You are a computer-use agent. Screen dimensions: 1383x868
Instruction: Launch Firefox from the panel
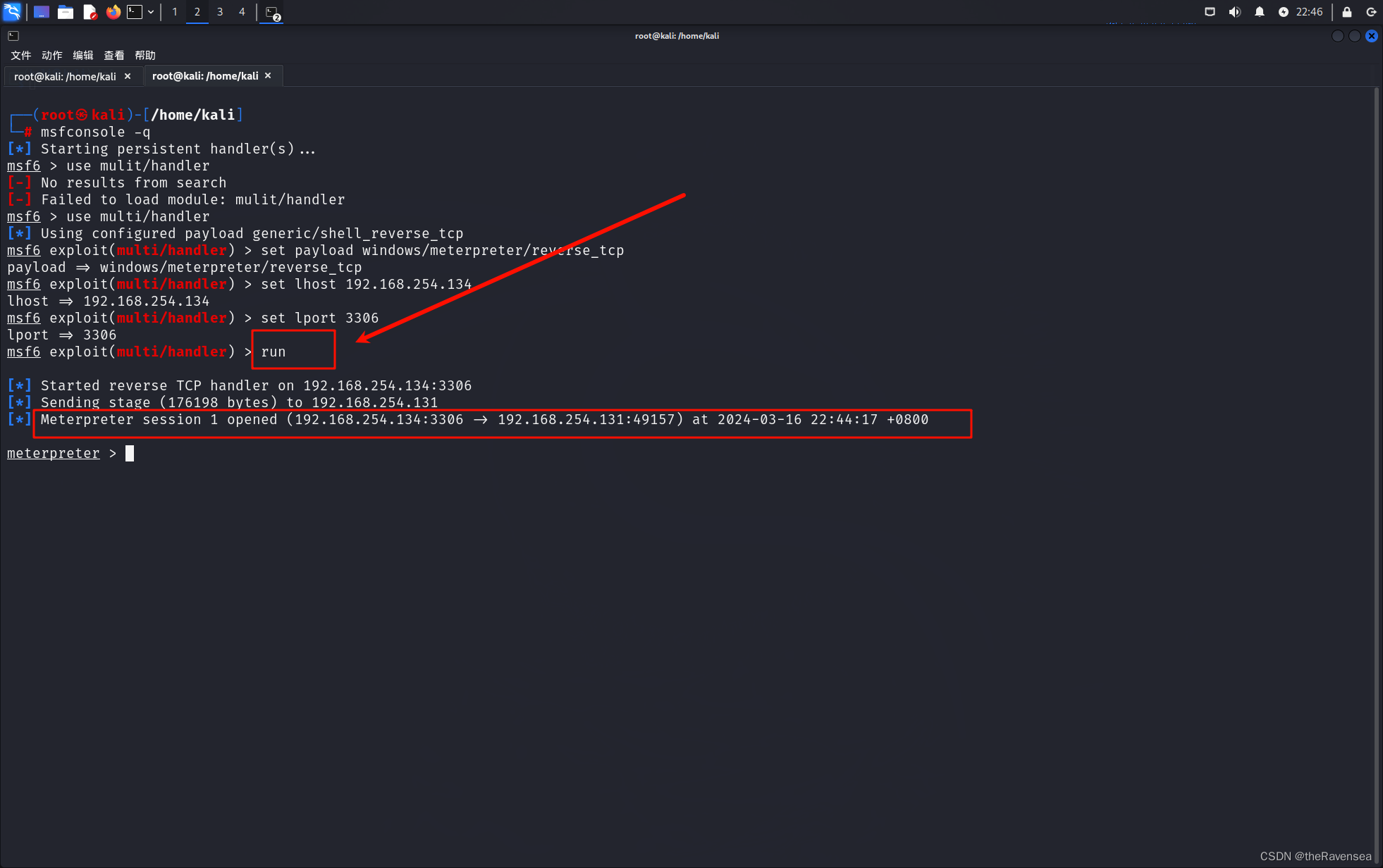[113, 12]
